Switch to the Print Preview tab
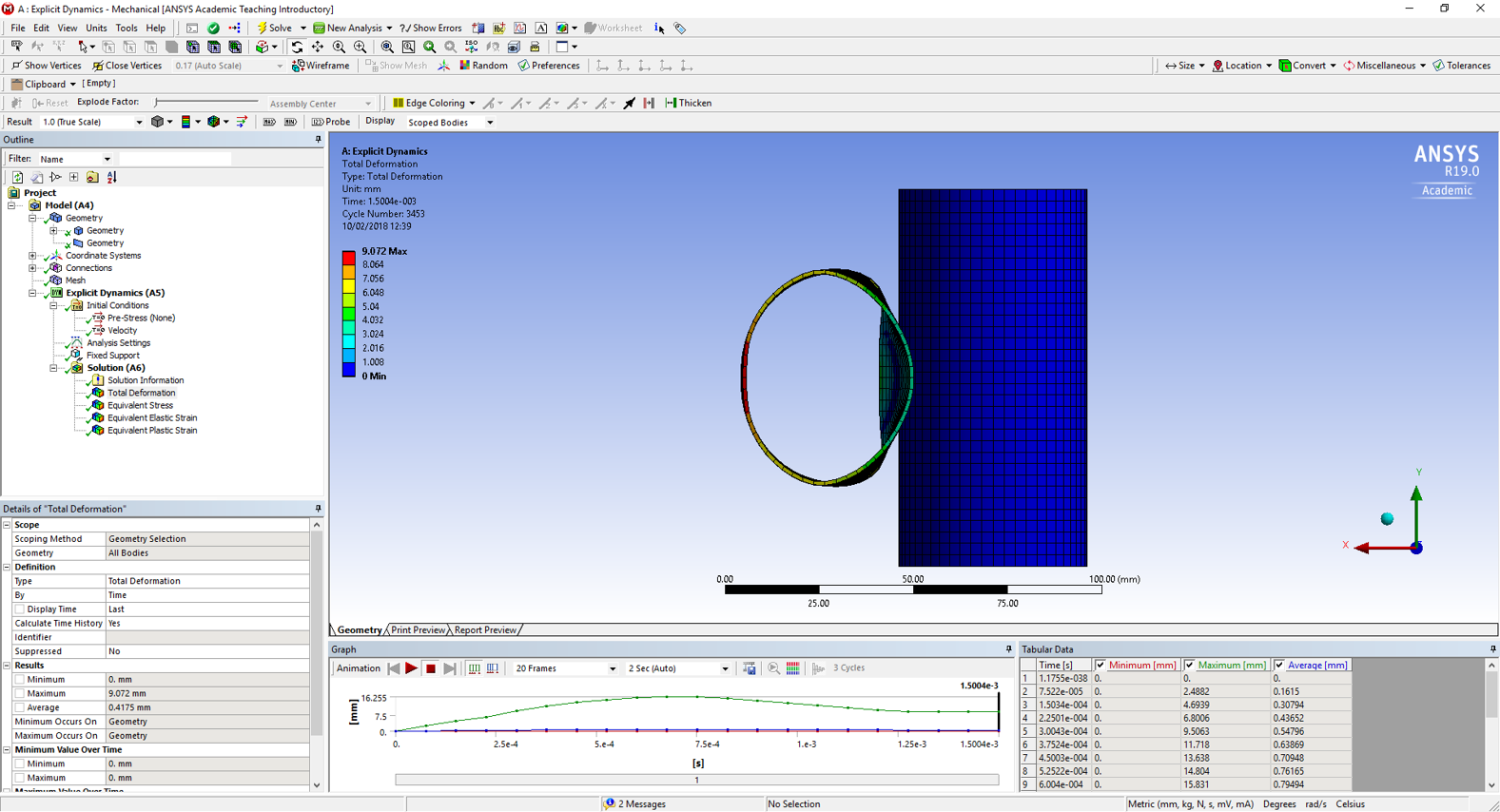This screenshot has height=812, width=1500. 418,630
